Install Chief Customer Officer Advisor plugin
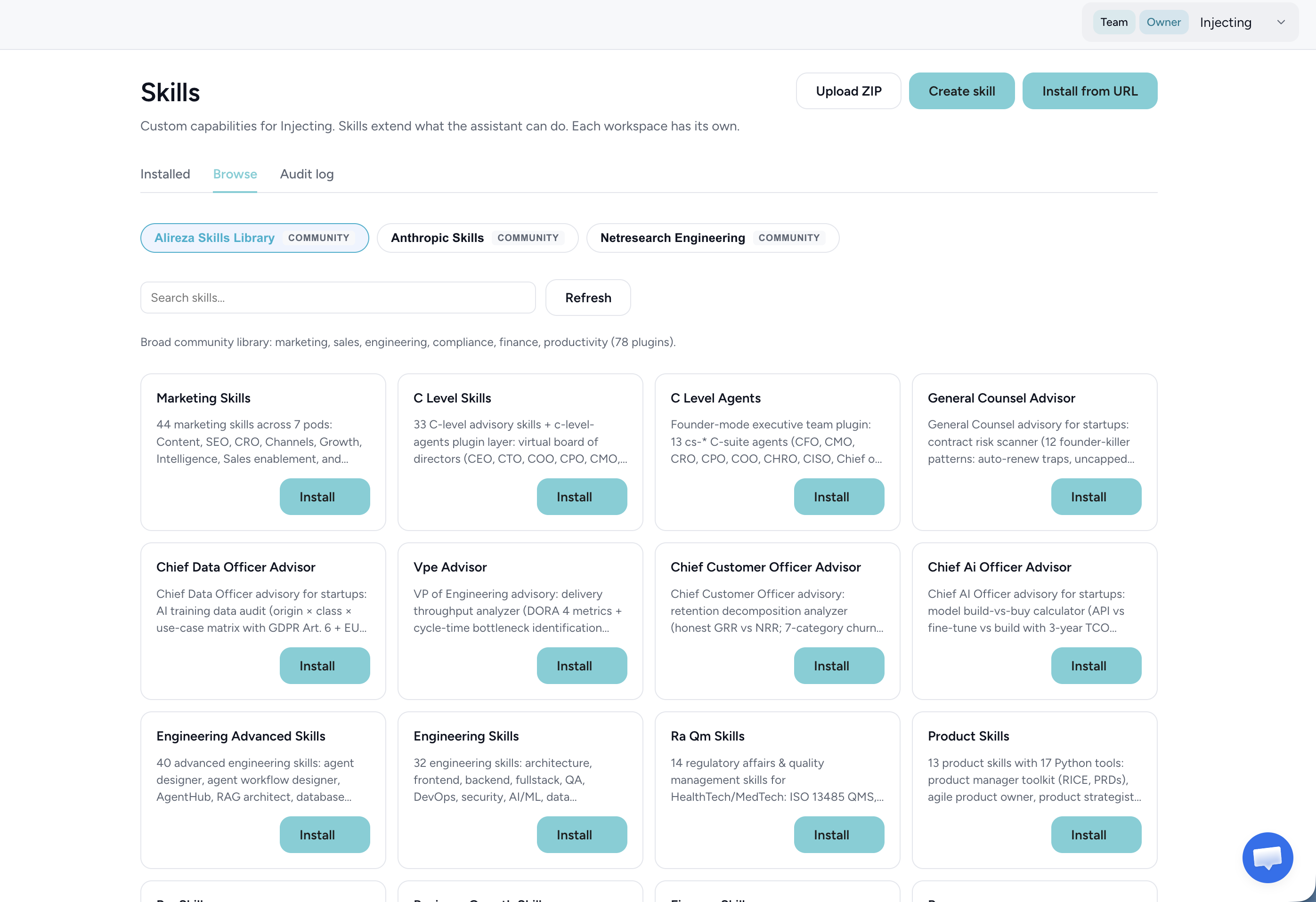Viewport: 1316px width, 902px height. [x=839, y=666]
